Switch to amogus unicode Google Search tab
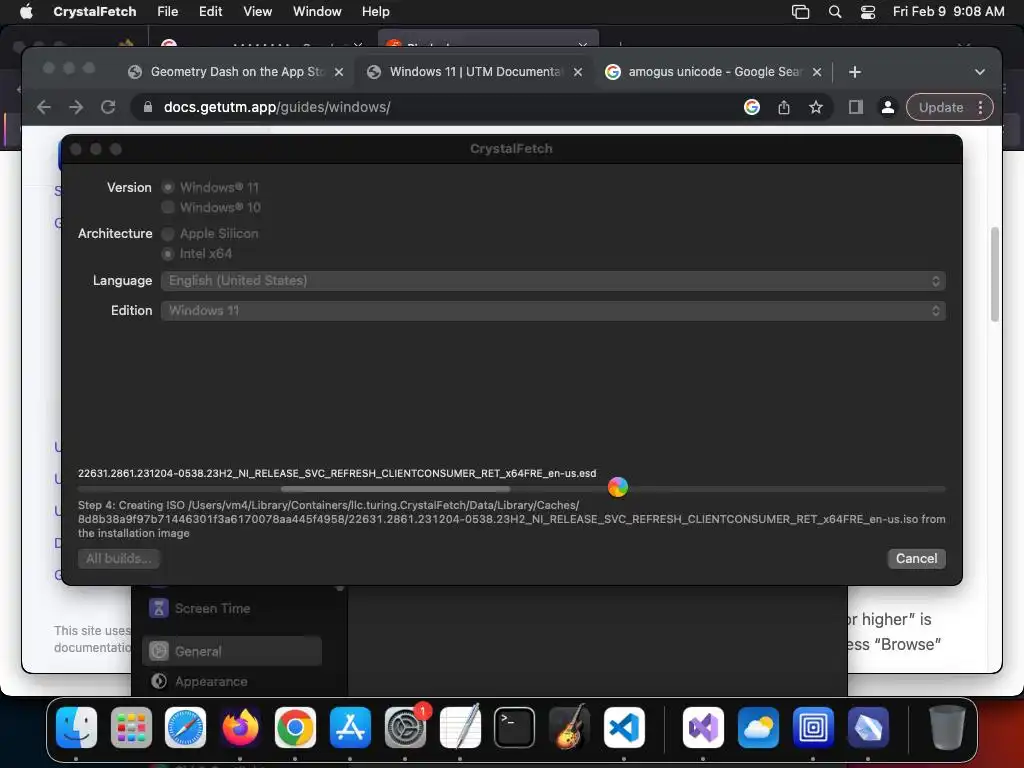1024x768 pixels. pos(713,72)
